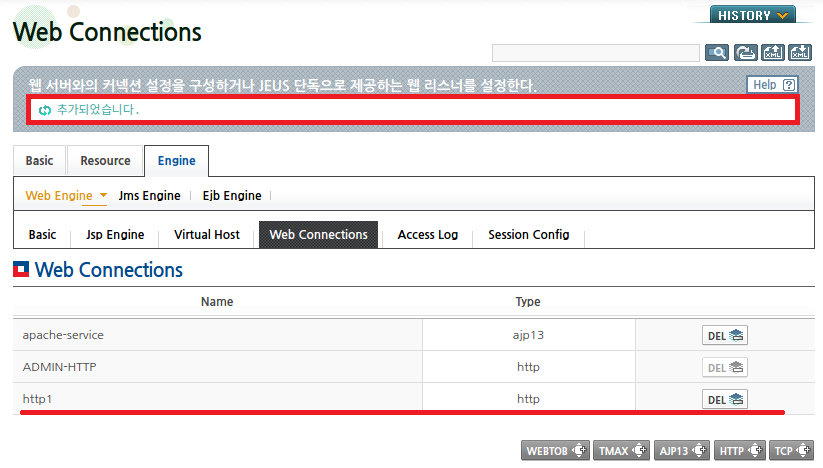Open the http1 connection
The width and height of the screenshot is (823, 468).
(x=37, y=399)
